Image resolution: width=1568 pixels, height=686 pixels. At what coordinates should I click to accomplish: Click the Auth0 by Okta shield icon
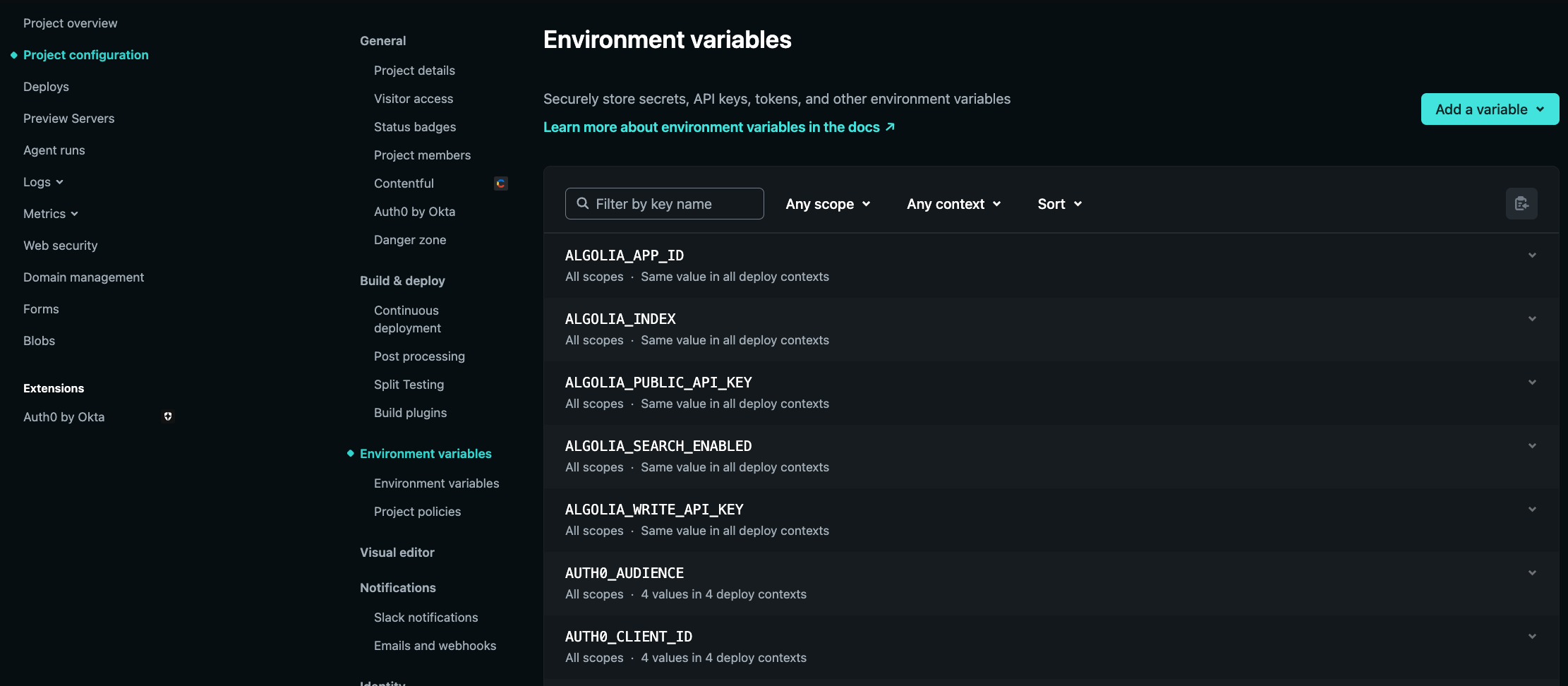coord(168,416)
